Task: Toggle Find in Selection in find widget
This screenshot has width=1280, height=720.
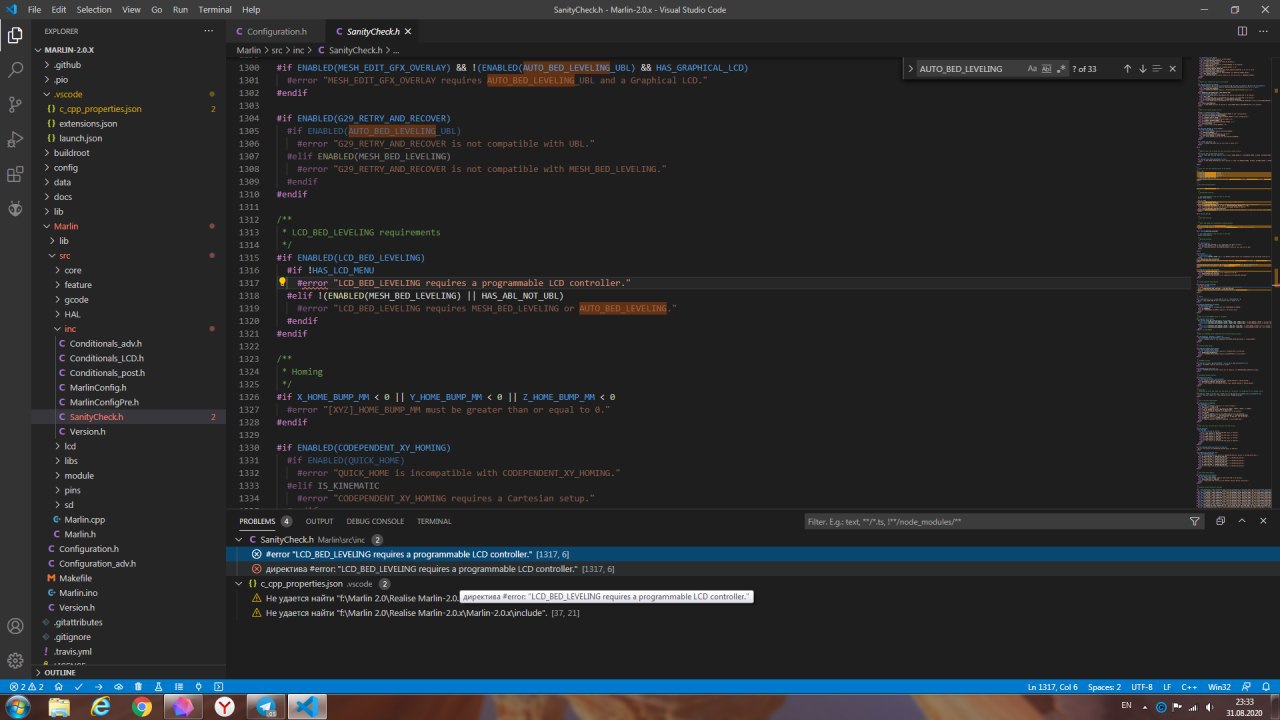Action: [1157, 69]
